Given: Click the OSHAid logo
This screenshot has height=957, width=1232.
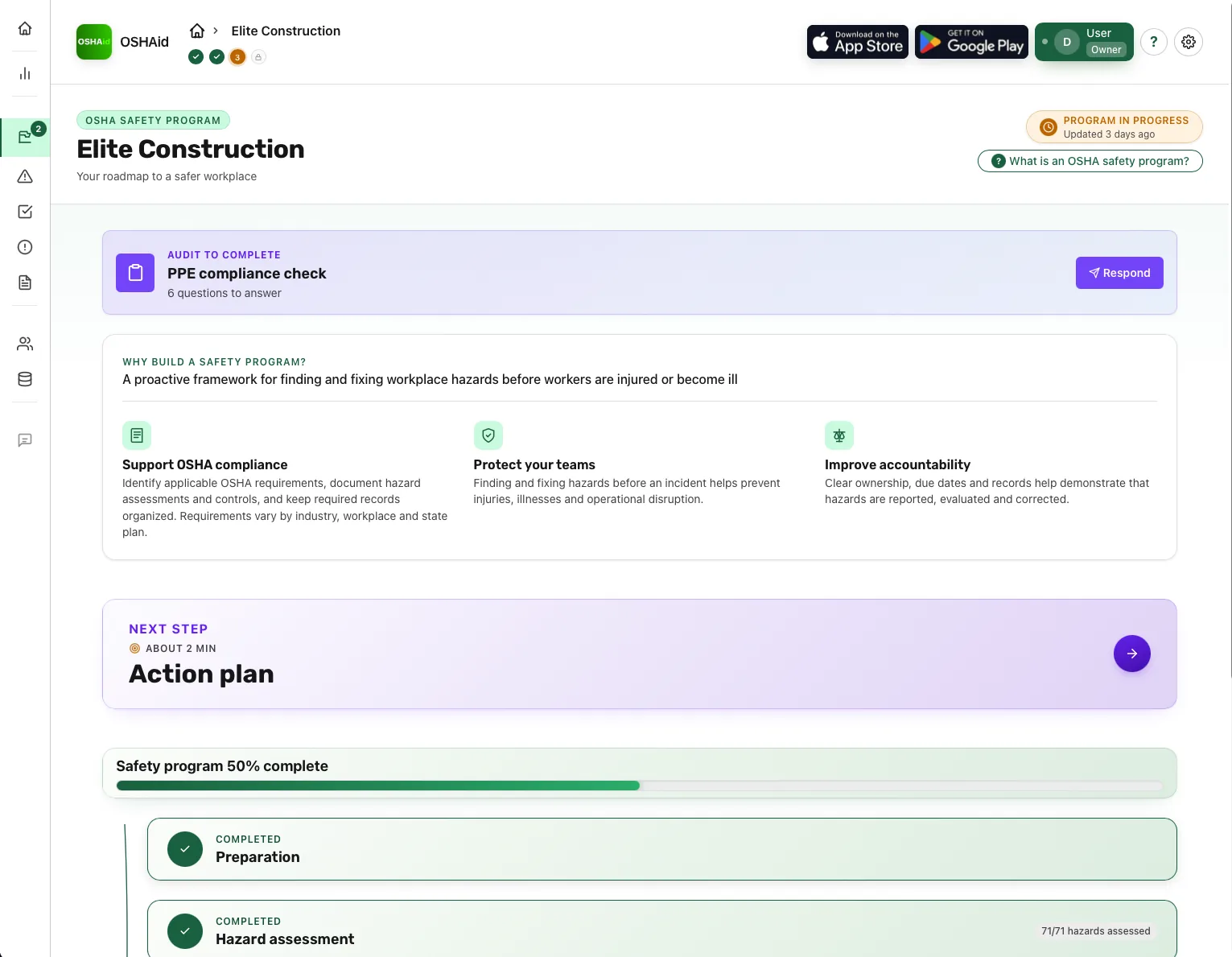Looking at the screenshot, I should pyautogui.click(x=94, y=42).
